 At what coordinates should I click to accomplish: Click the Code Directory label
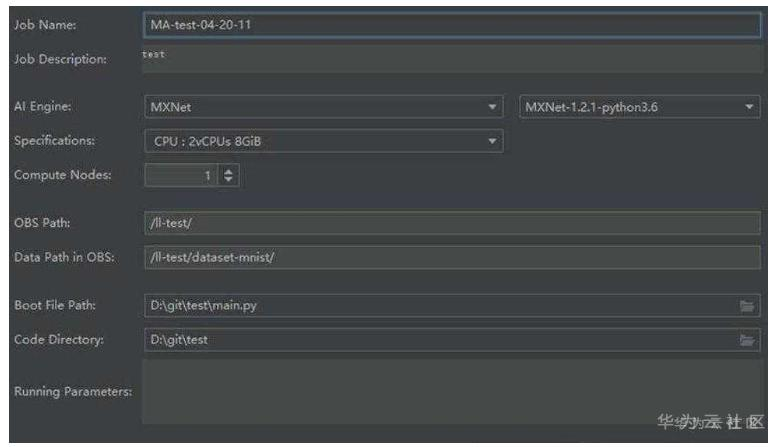tap(59, 339)
